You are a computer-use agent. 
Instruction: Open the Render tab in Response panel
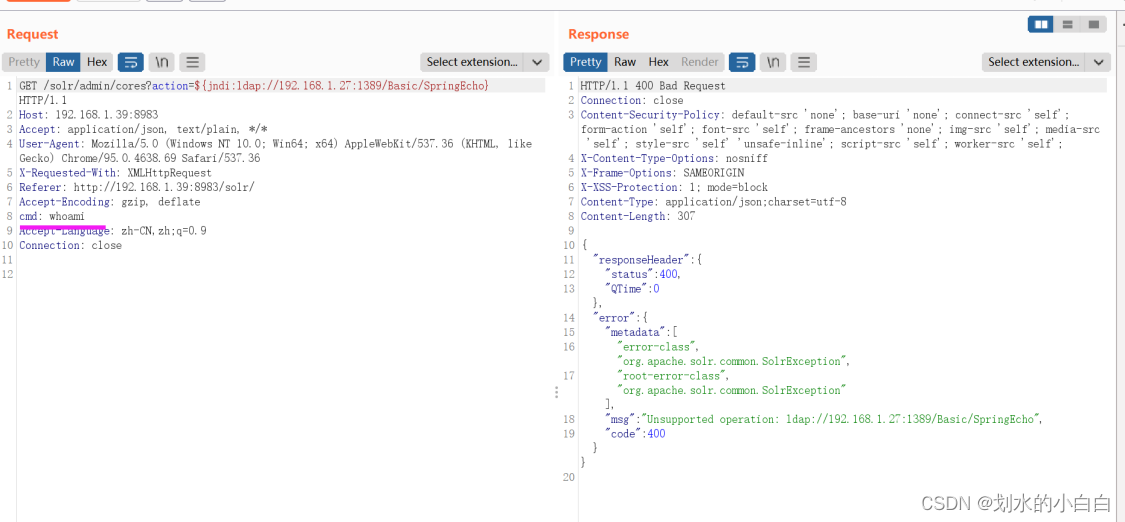point(700,62)
